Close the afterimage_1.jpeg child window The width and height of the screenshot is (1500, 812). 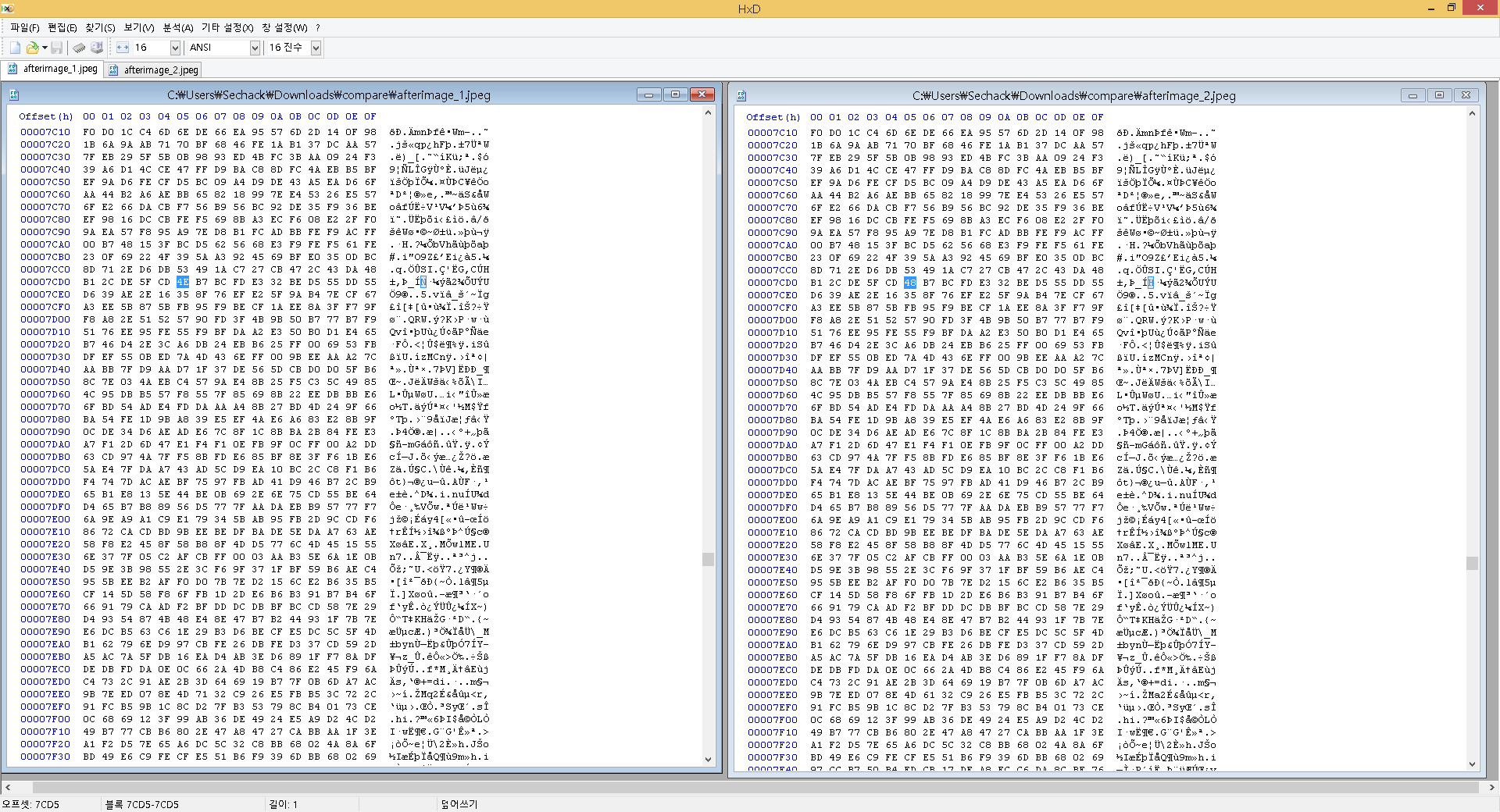[702, 94]
